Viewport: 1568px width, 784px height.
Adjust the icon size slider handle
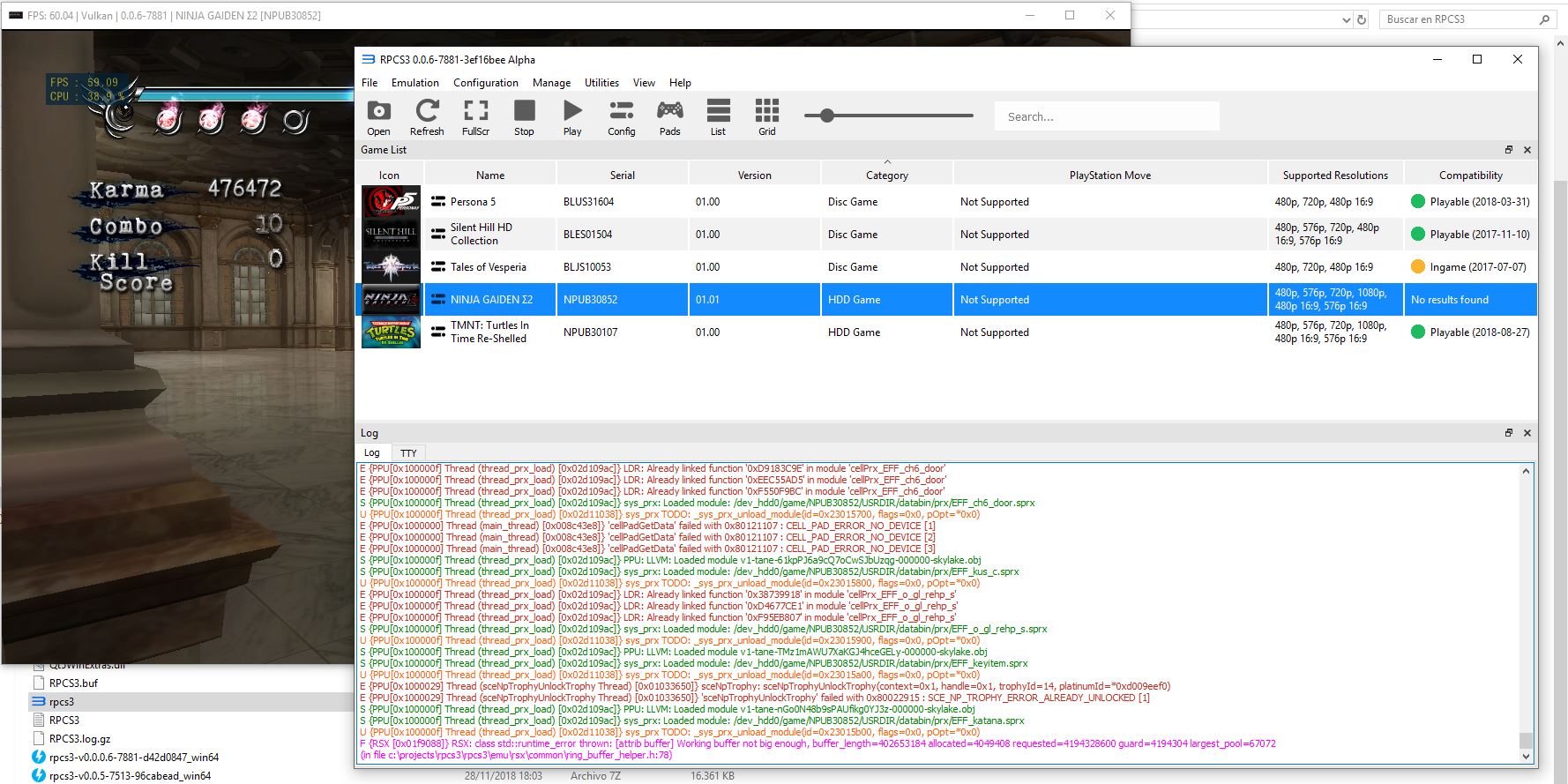(x=826, y=116)
